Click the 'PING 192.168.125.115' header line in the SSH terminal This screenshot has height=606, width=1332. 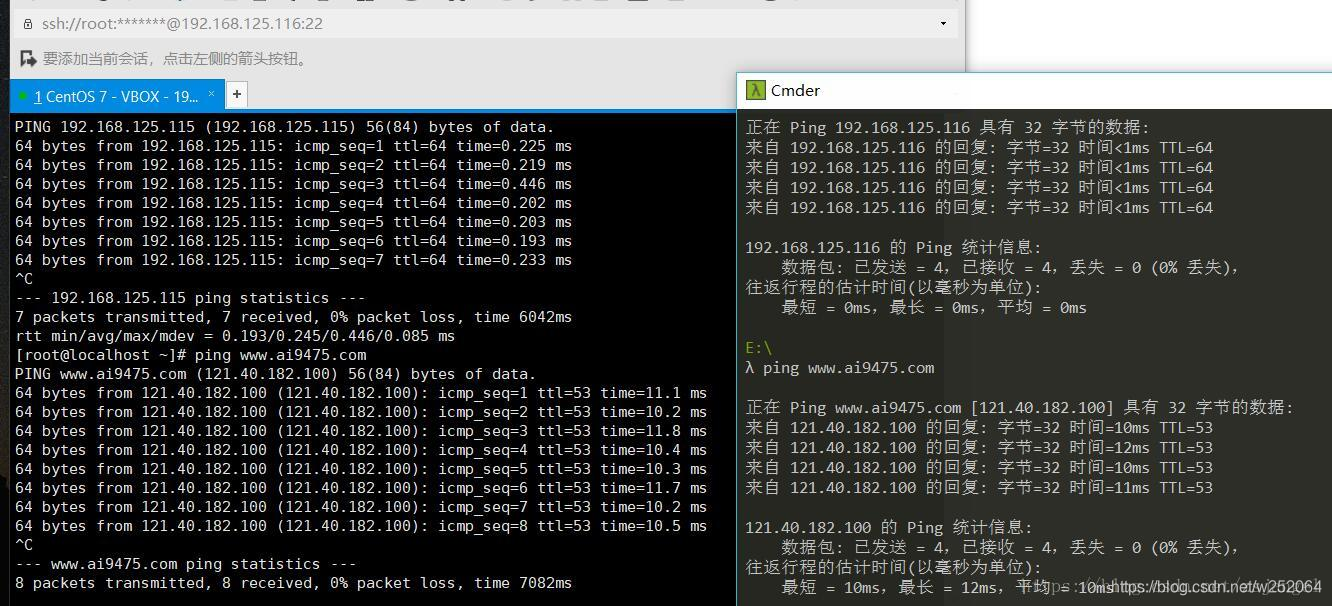point(284,127)
